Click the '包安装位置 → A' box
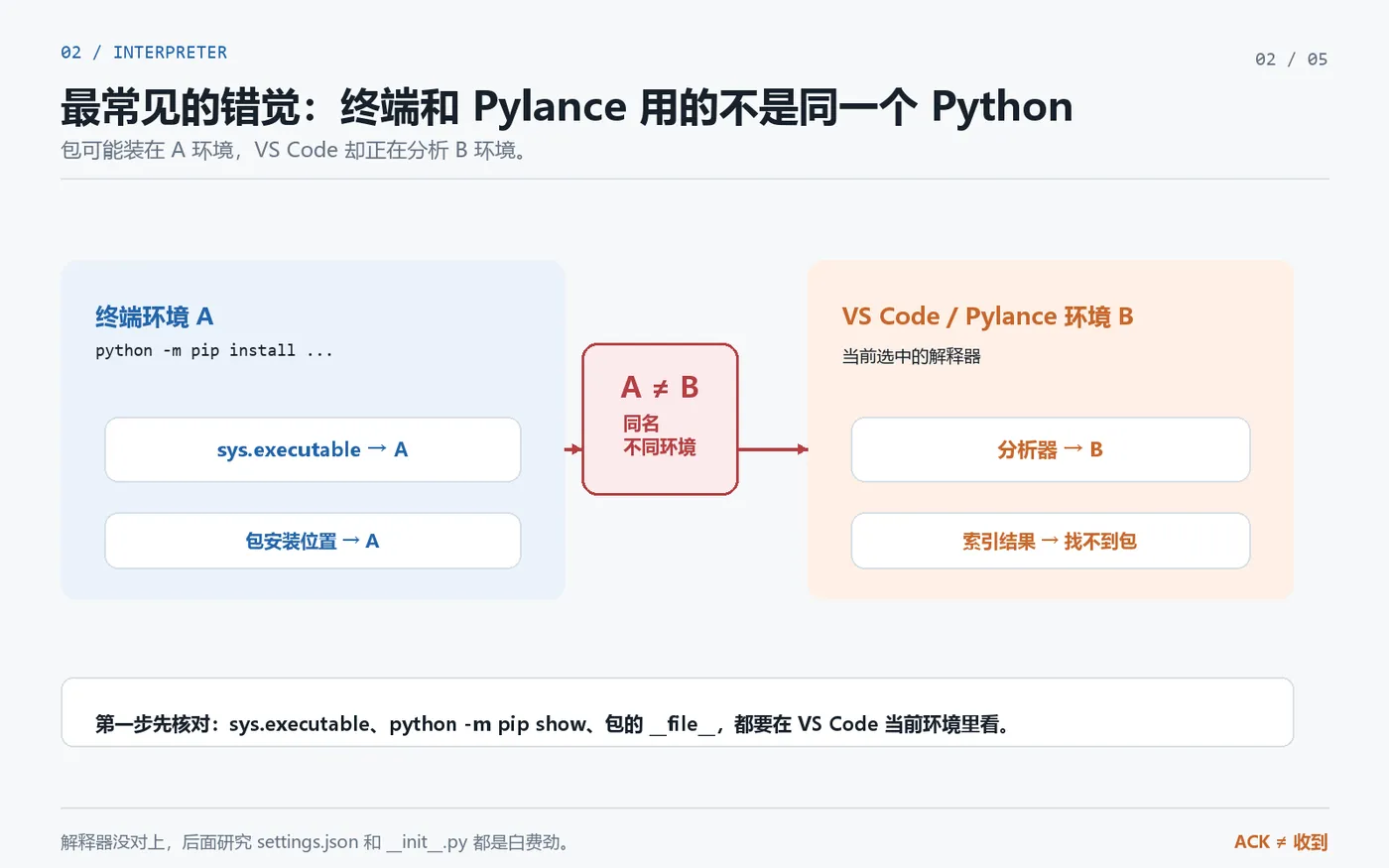Screen dimensions: 1389x868 pyautogui.click(x=313, y=541)
